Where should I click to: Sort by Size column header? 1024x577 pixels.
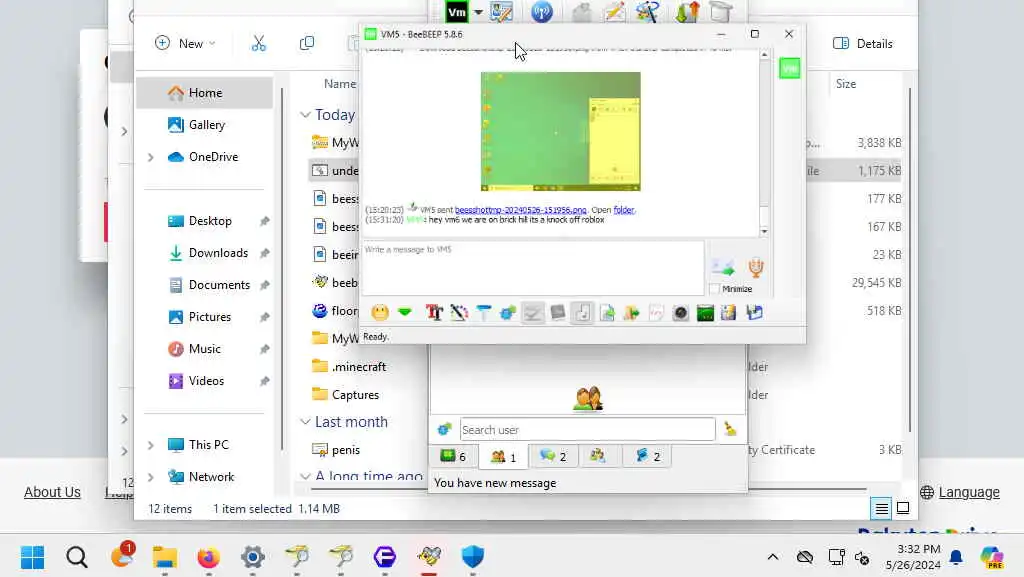coord(846,84)
